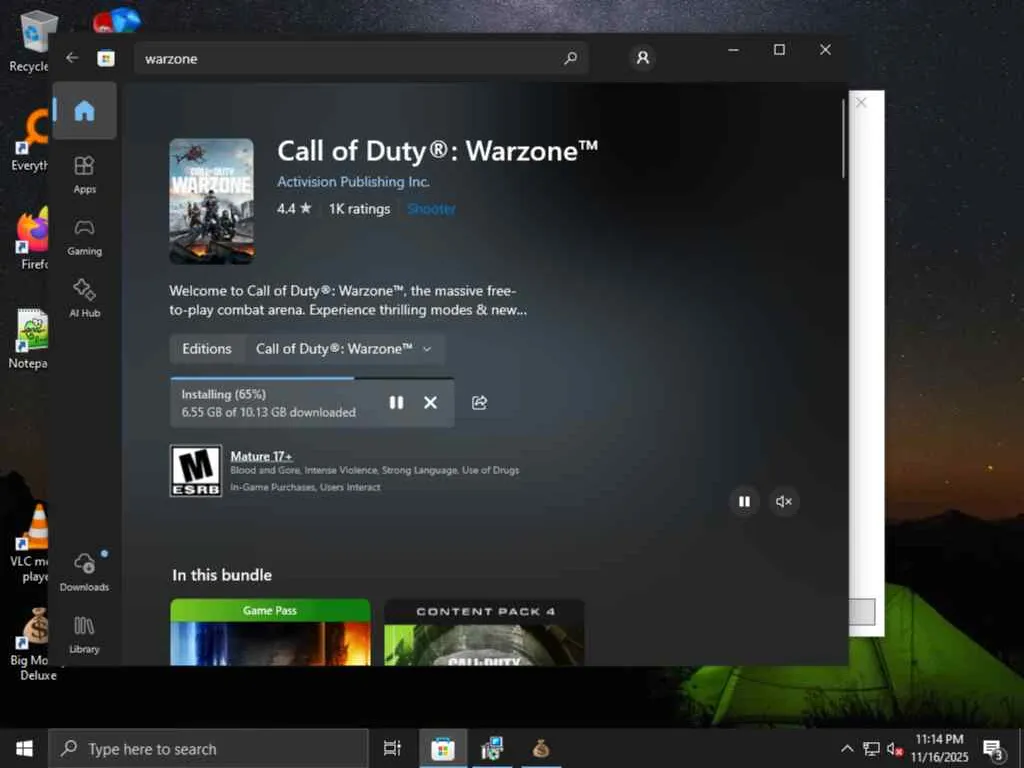Image resolution: width=1024 pixels, height=768 pixels.
Task: Open the notification center icon
Action: tap(993, 748)
